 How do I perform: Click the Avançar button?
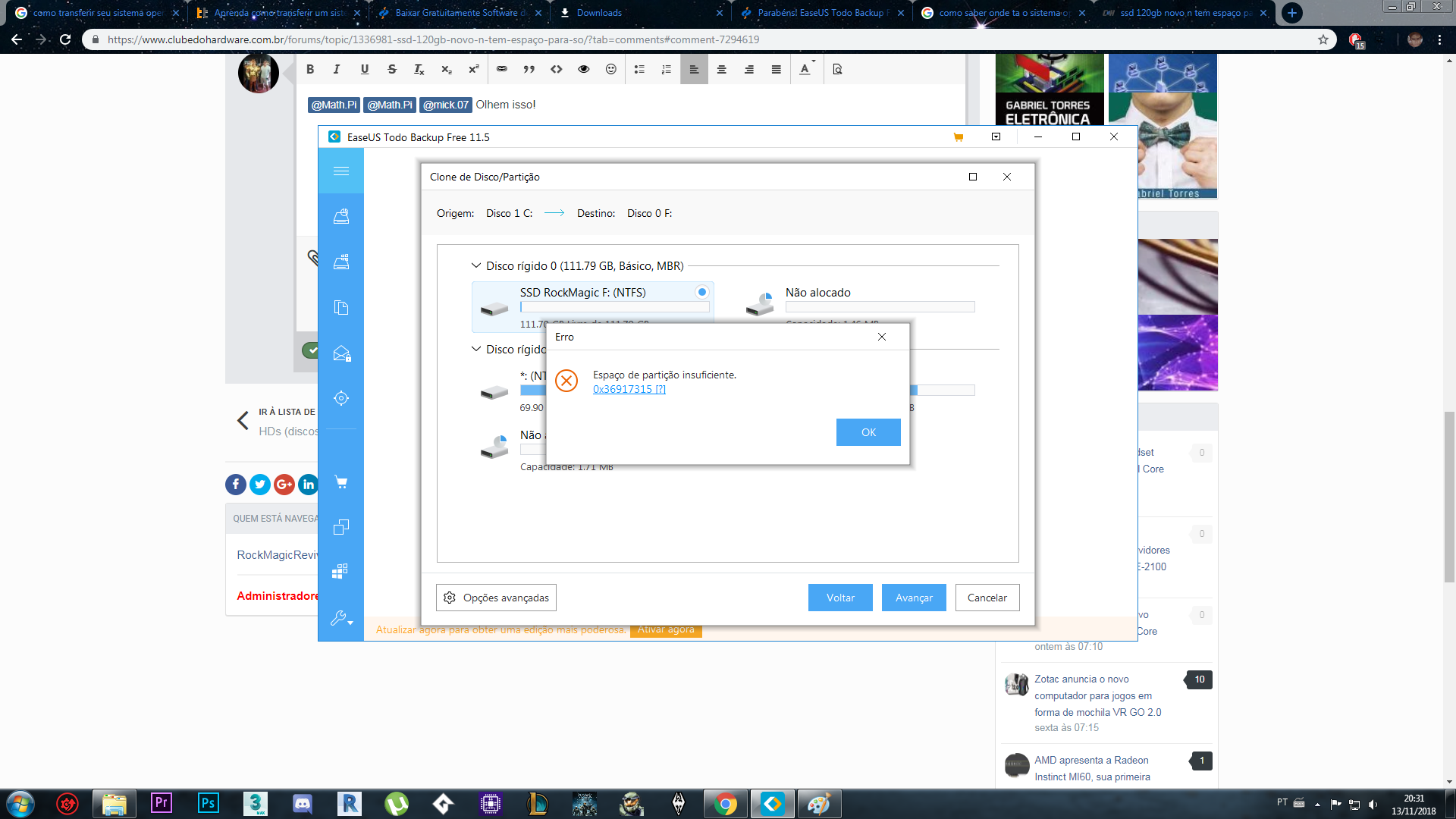[914, 598]
